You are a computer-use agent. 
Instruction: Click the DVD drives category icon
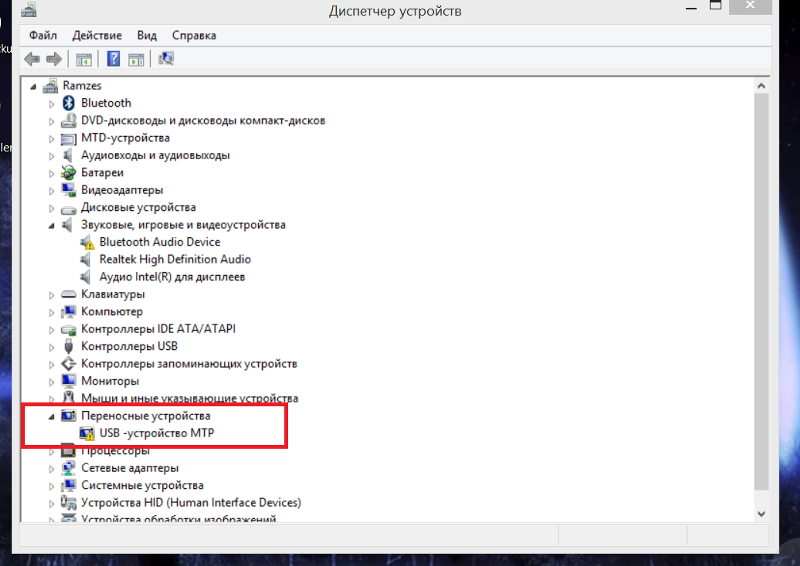pyautogui.click(x=68, y=121)
